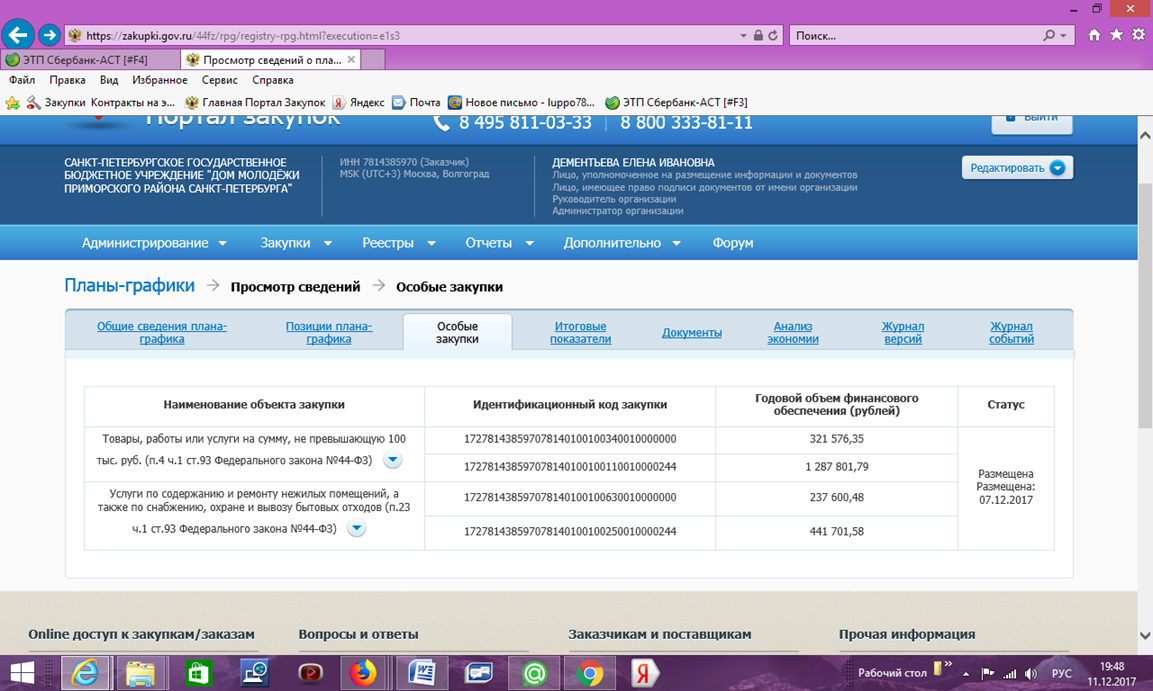Viewport: 1153px width, 691px height.
Task: Click the Планы-графики breadcrumb link
Action: tap(130, 286)
